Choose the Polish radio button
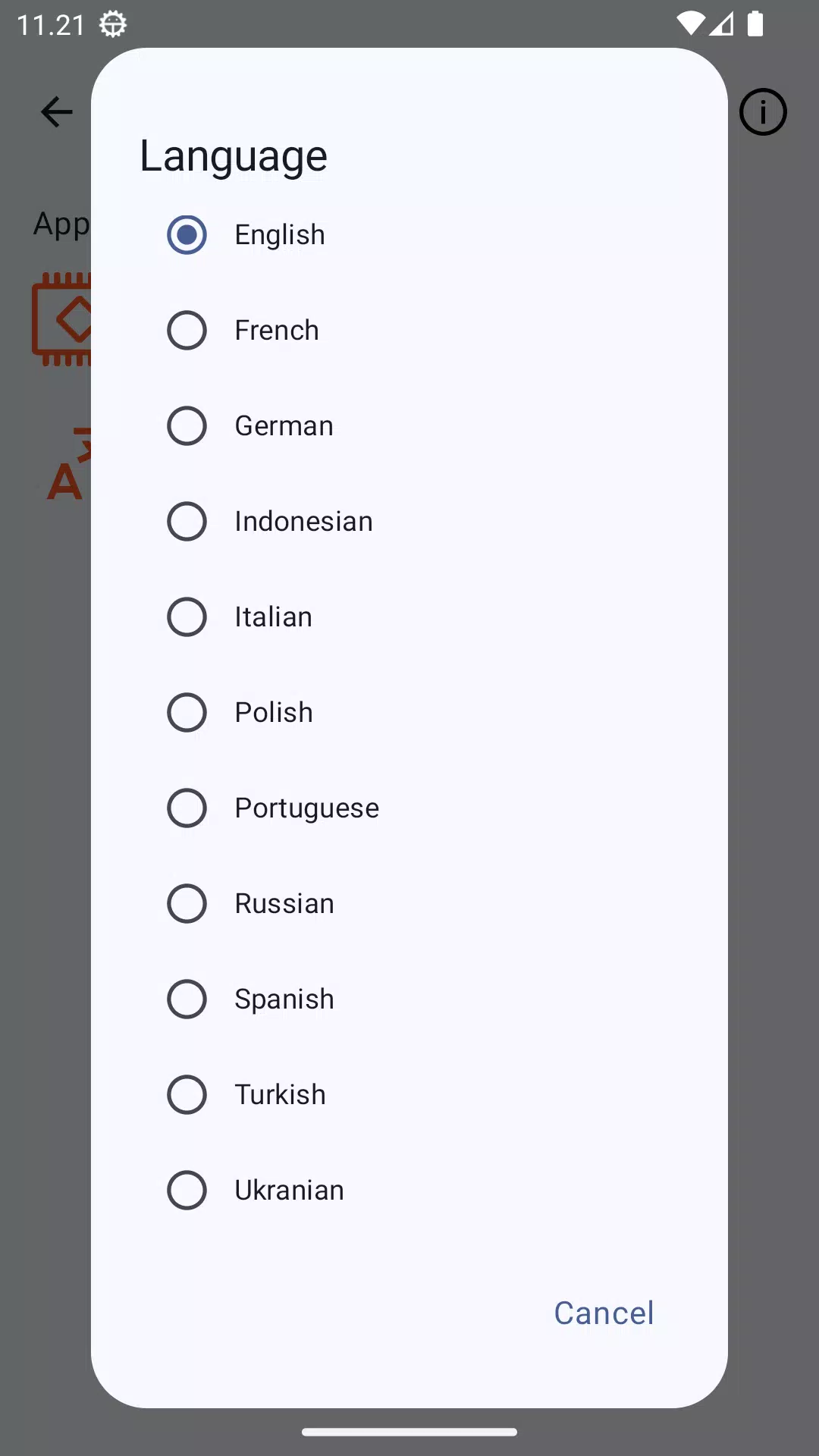The height and width of the screenshot is (1456, 819). click(187, 712)
